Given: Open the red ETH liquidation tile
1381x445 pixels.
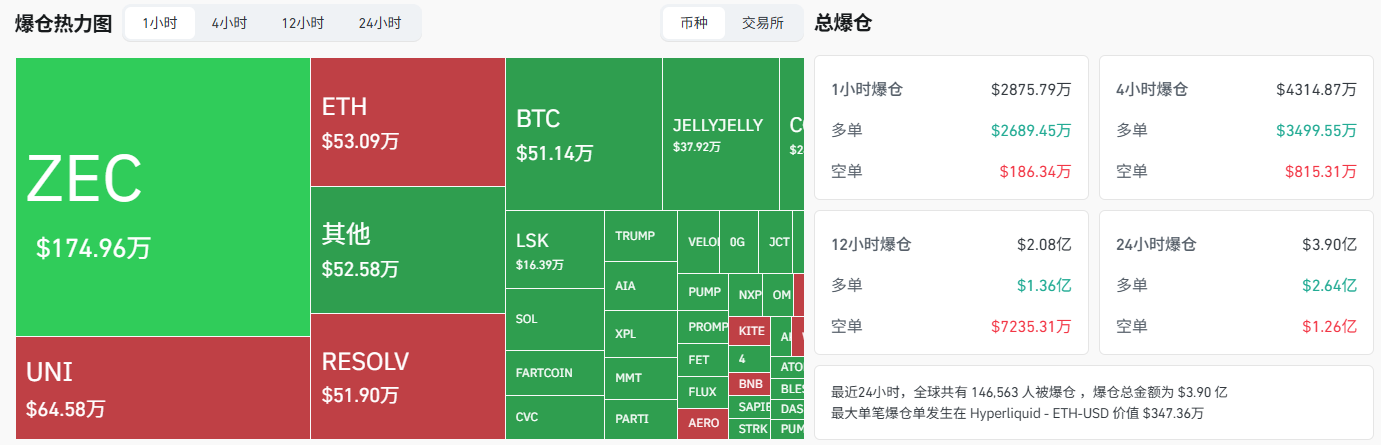Looking at the screenshot, I should click(407, 122).
